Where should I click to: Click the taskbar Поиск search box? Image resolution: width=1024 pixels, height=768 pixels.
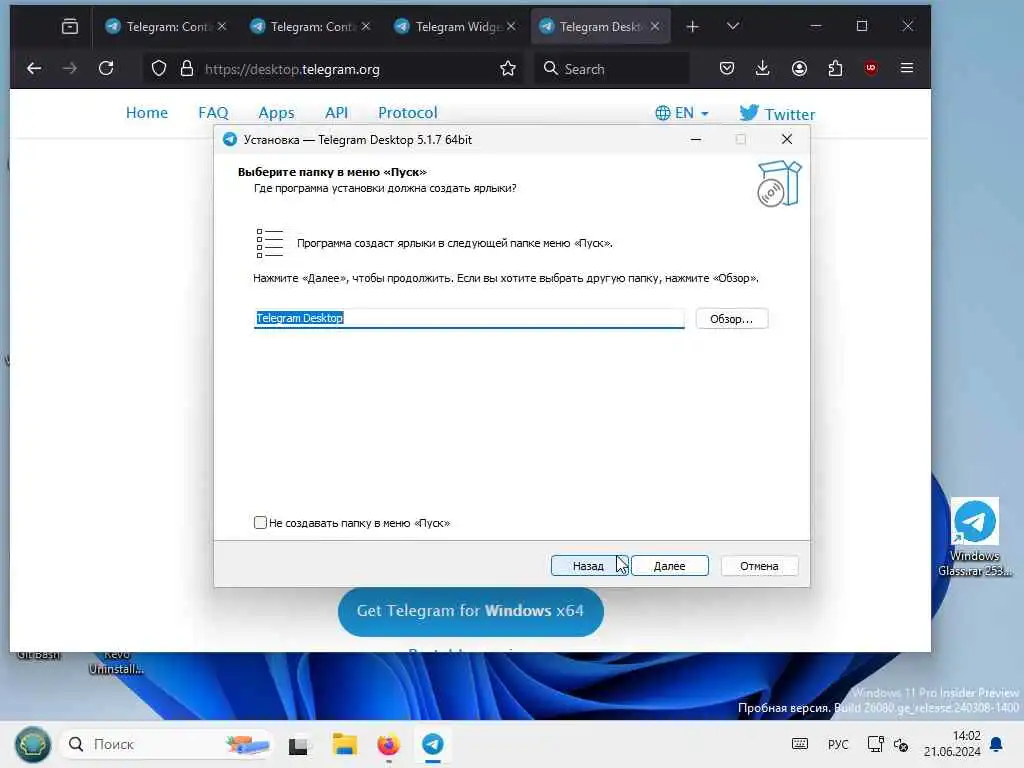click(167, 744)
